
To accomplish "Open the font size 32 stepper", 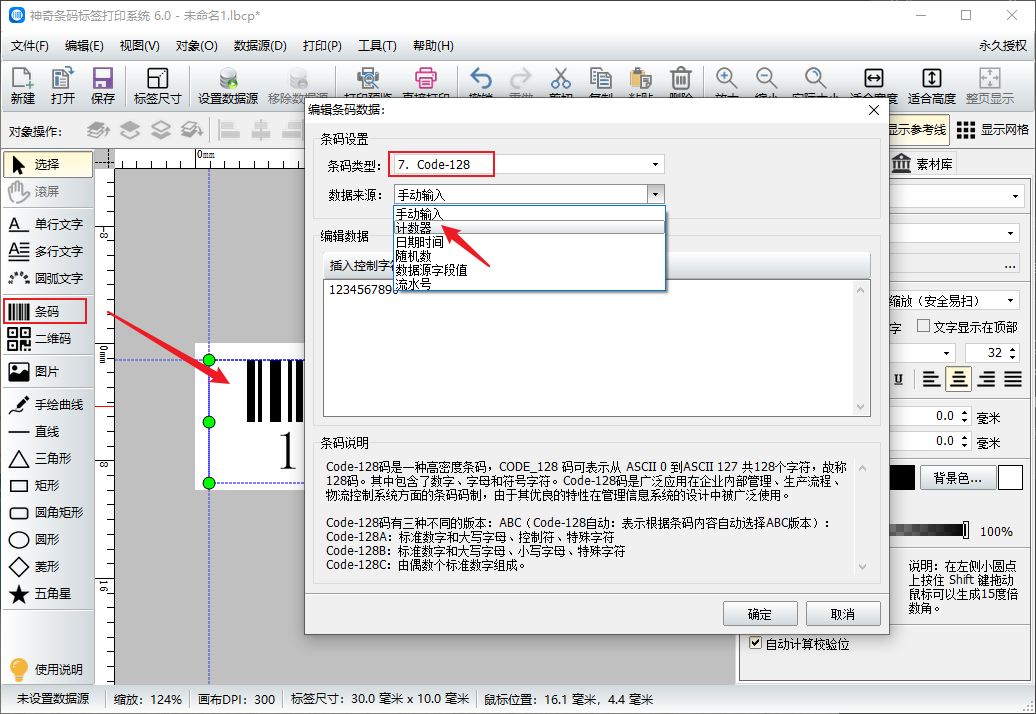I will coord(1012,353).
